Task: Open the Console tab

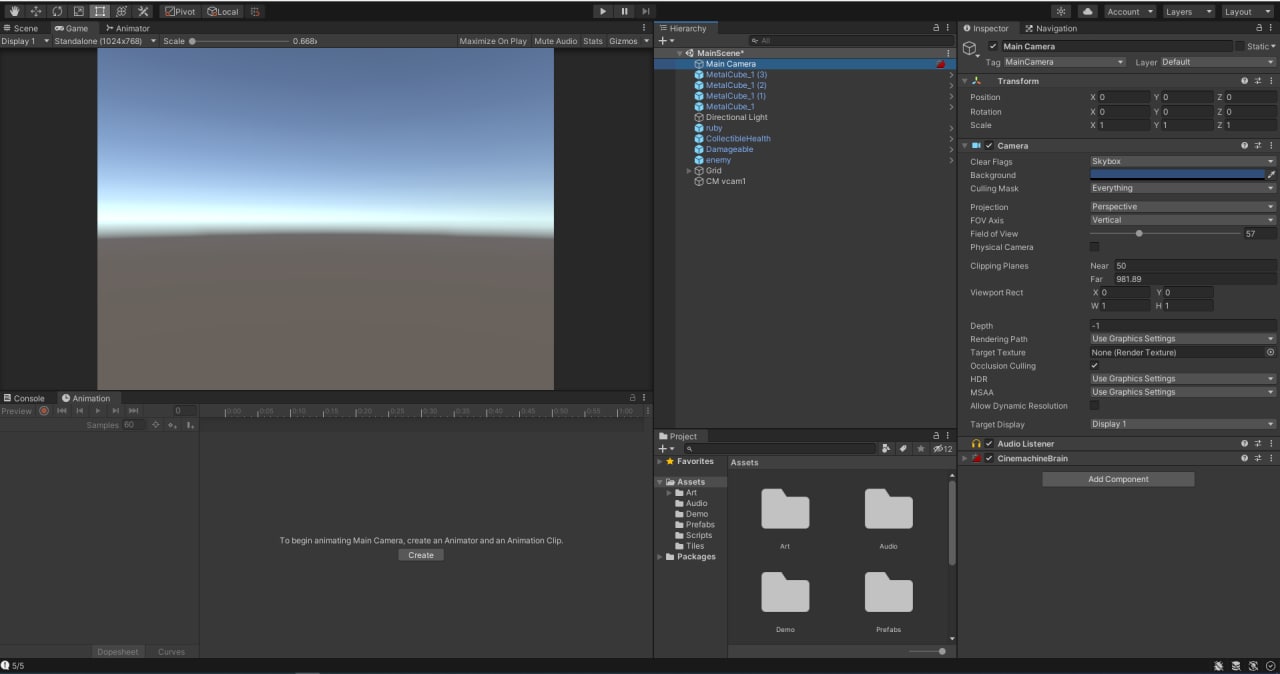Action: point(23,398)
